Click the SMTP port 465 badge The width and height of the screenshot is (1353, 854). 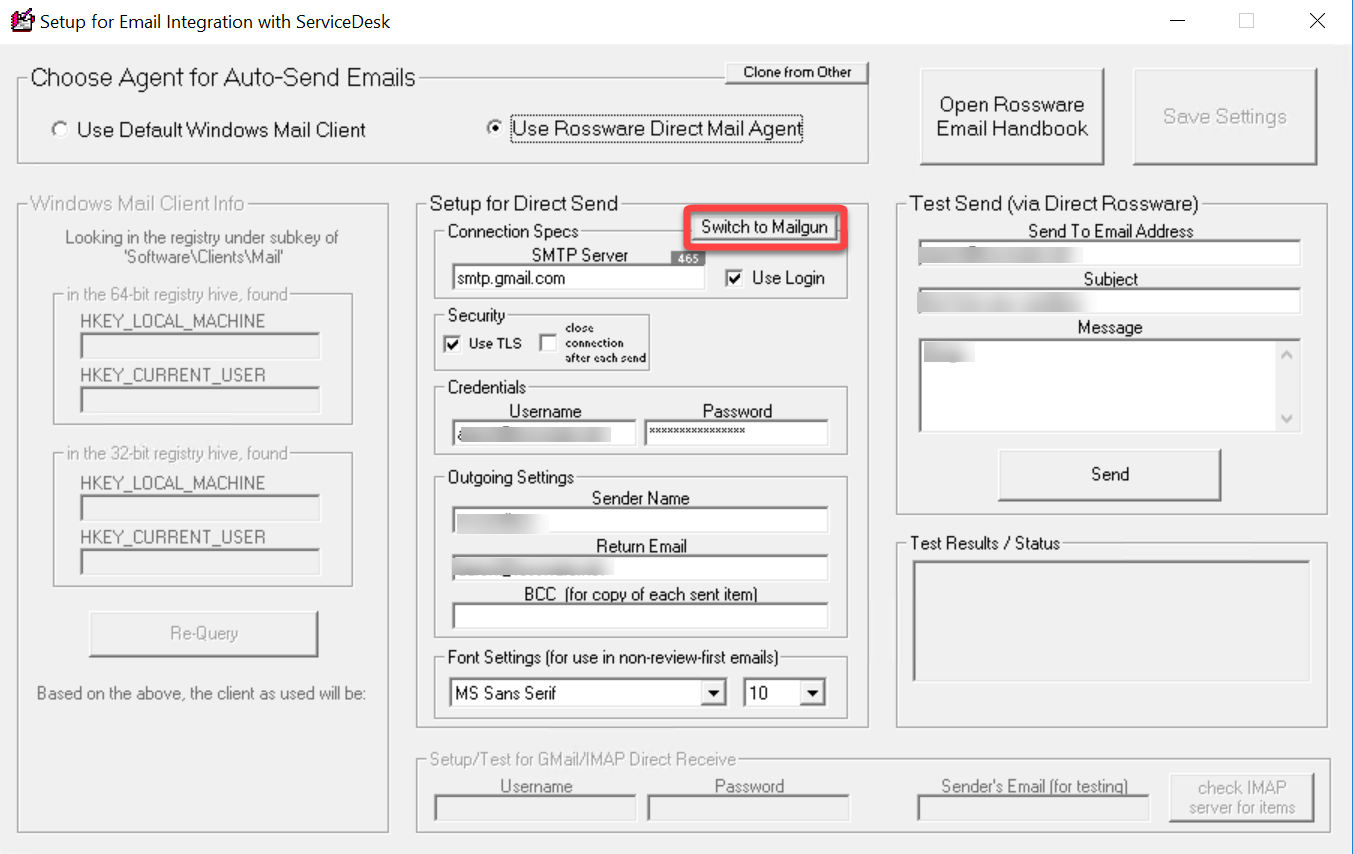[x=688, y=258]
